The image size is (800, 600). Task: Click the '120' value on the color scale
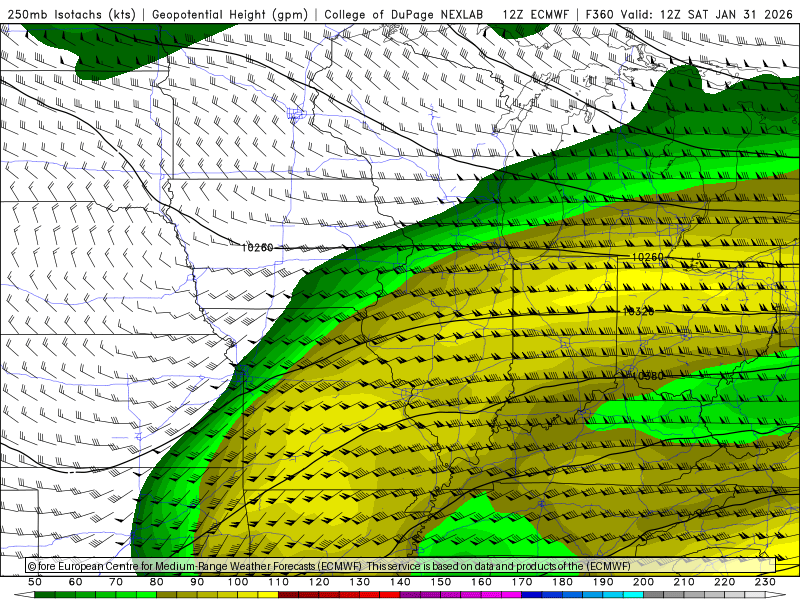click(319, 582)
